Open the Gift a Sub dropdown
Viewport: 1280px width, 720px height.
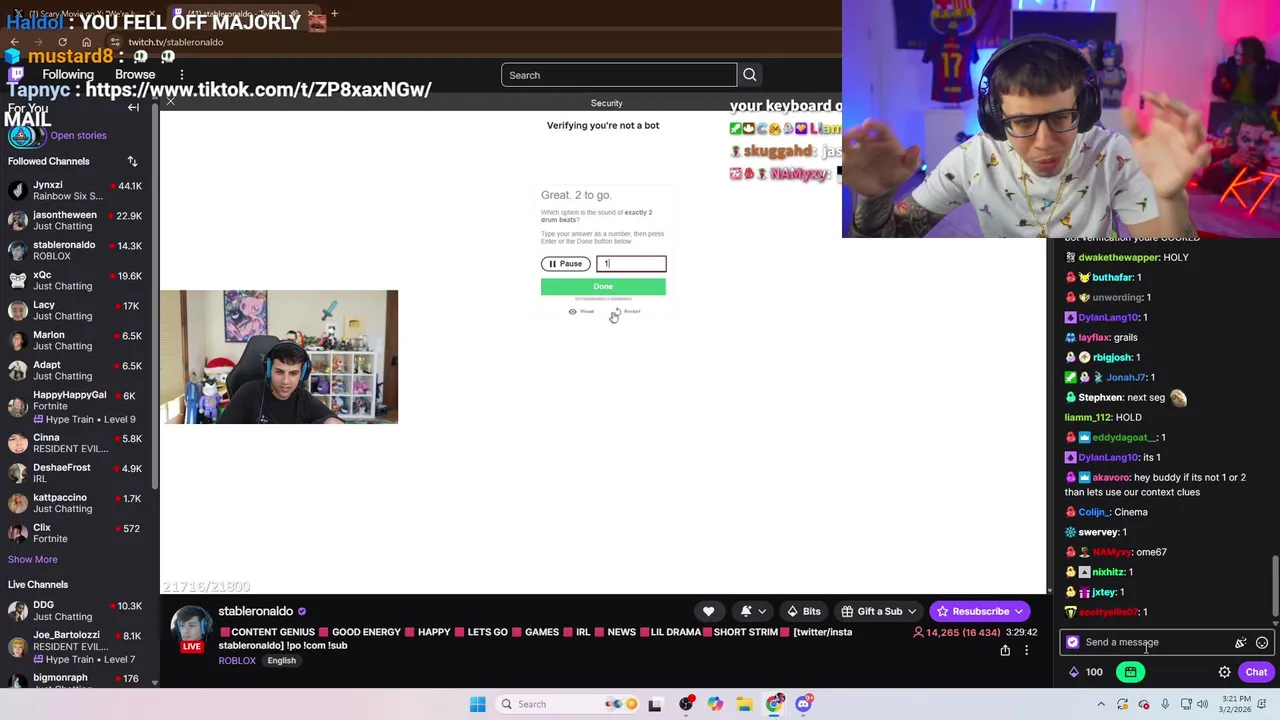coord(879,611)
